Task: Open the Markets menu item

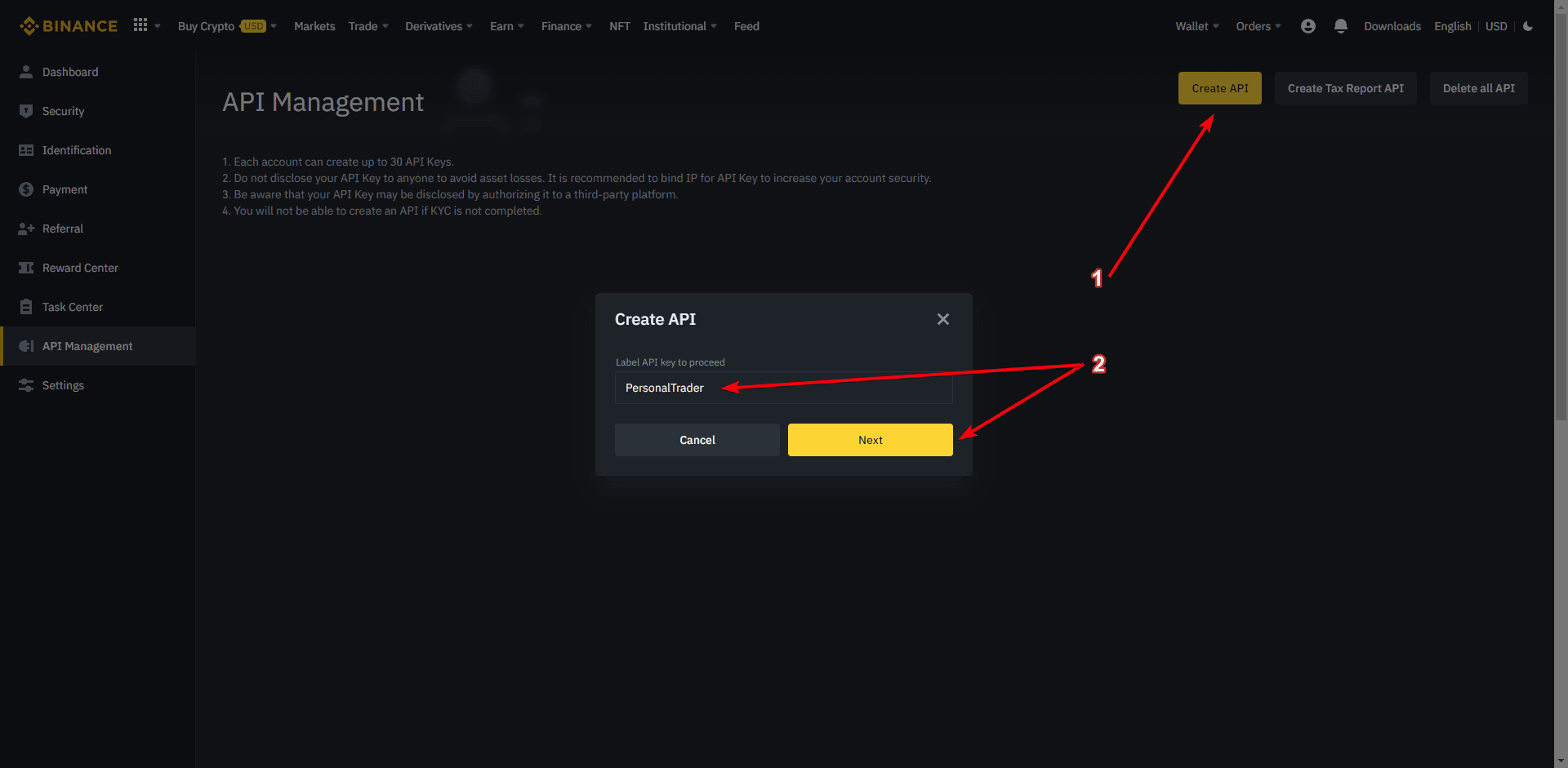Action: click(x=314, y=26)
